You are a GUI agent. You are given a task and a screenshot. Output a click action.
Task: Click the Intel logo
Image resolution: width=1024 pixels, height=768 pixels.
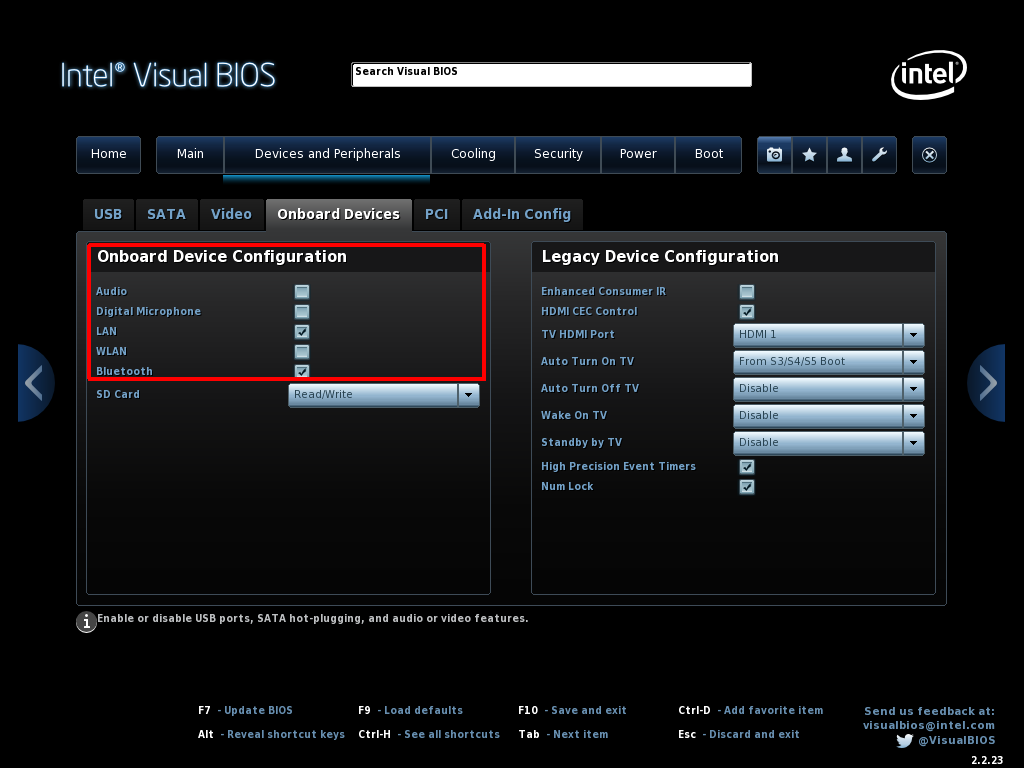coord(929,74)
